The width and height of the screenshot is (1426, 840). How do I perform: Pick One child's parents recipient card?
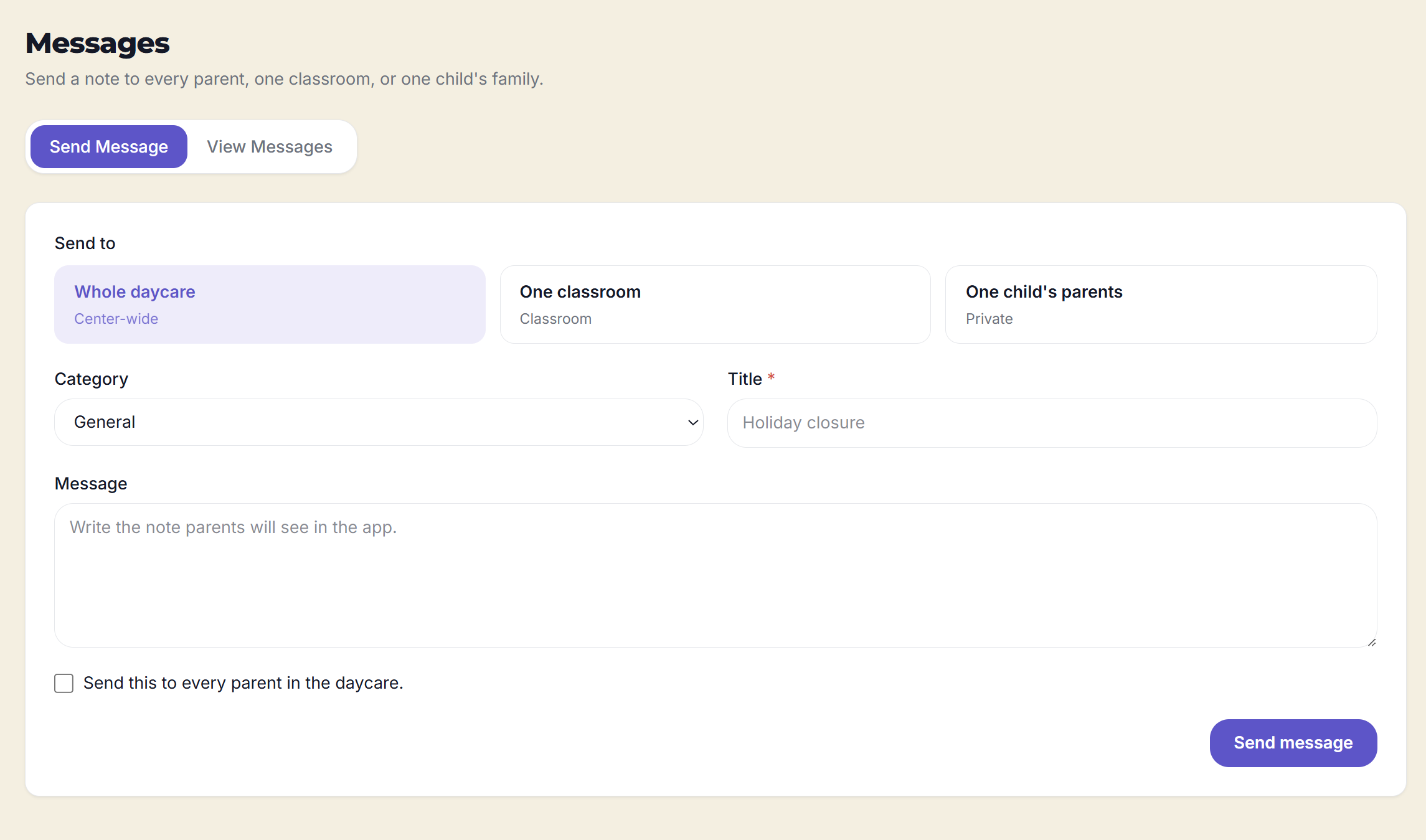click(x=1161, y=304)
